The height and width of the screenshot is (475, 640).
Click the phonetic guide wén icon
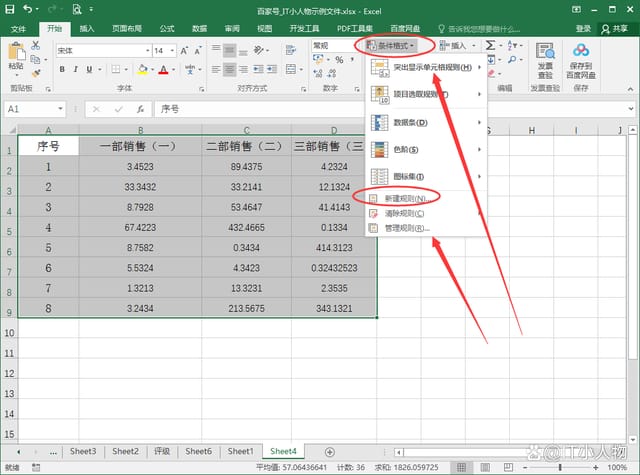190,69
